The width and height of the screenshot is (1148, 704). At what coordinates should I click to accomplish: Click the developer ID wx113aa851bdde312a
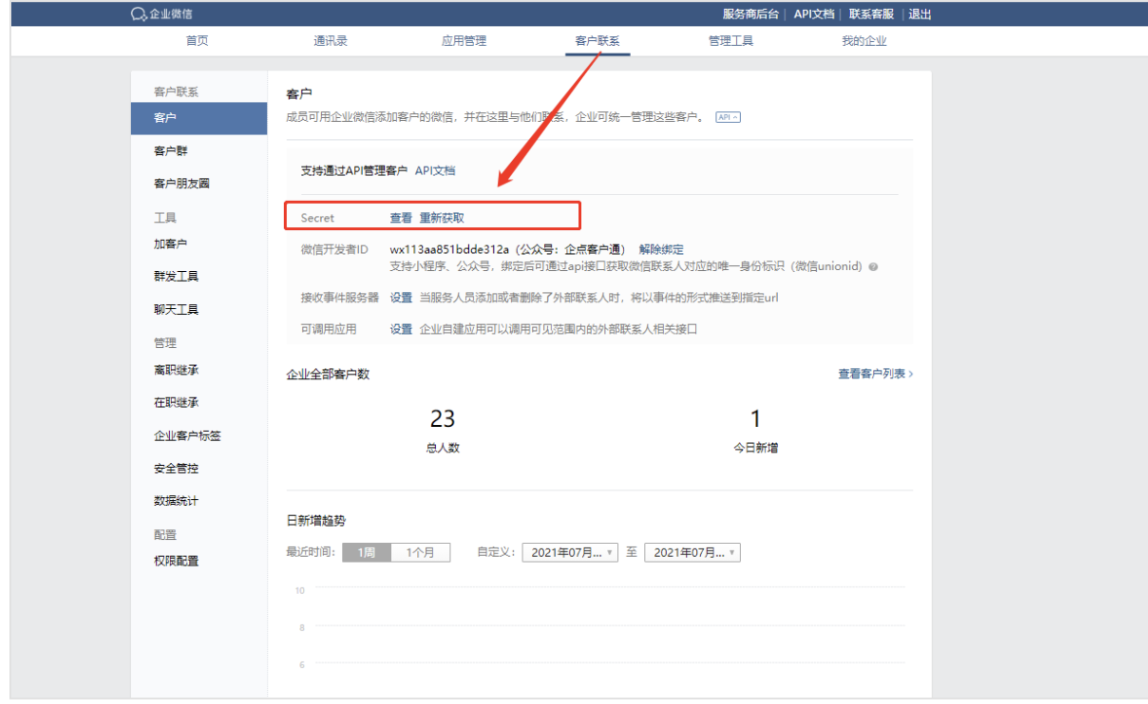pos(449,250)
